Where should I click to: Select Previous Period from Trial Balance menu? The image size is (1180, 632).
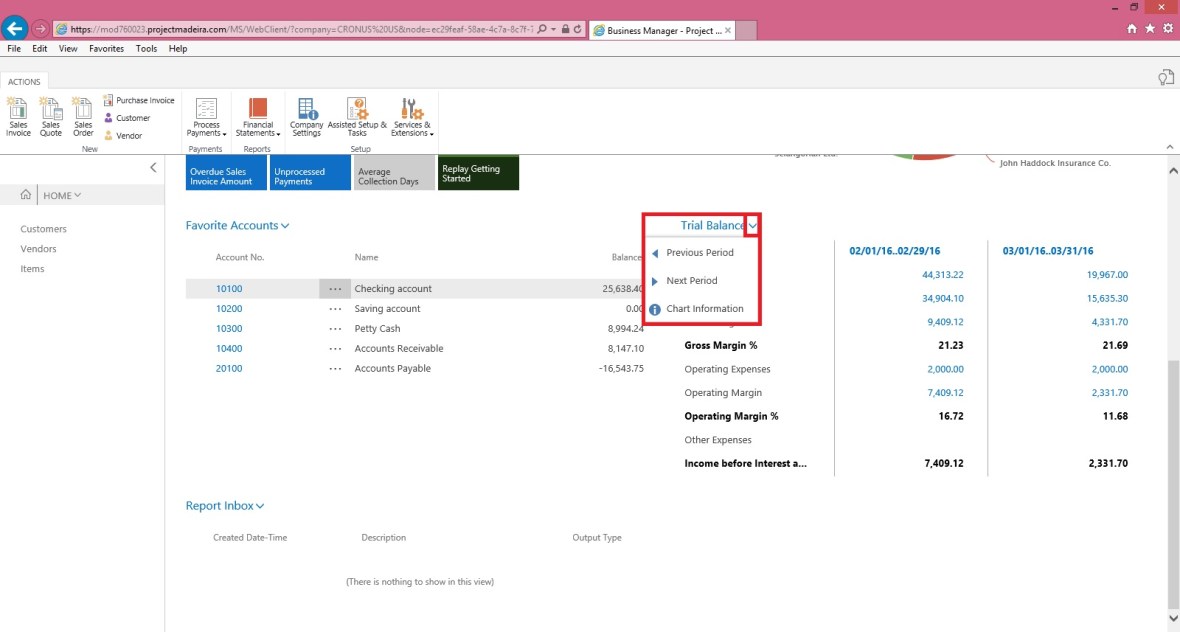click(x=699, y=253)
